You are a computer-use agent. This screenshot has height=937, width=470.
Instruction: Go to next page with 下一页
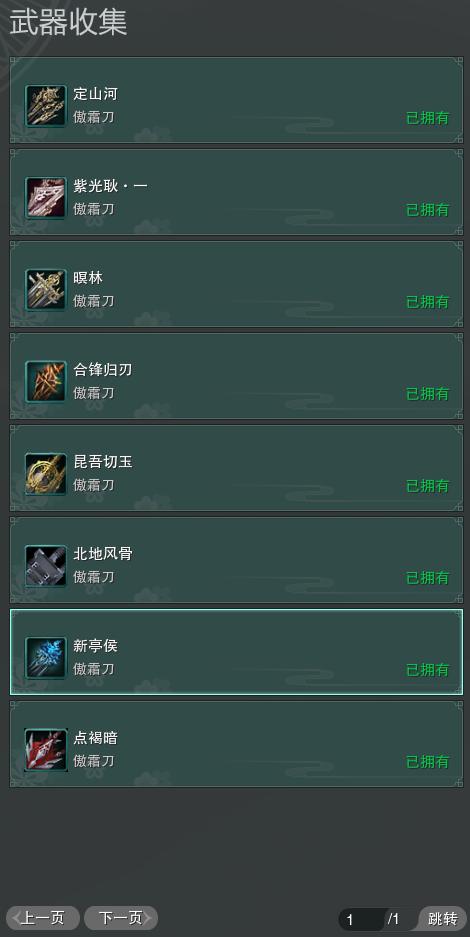[x=121, y=918]
